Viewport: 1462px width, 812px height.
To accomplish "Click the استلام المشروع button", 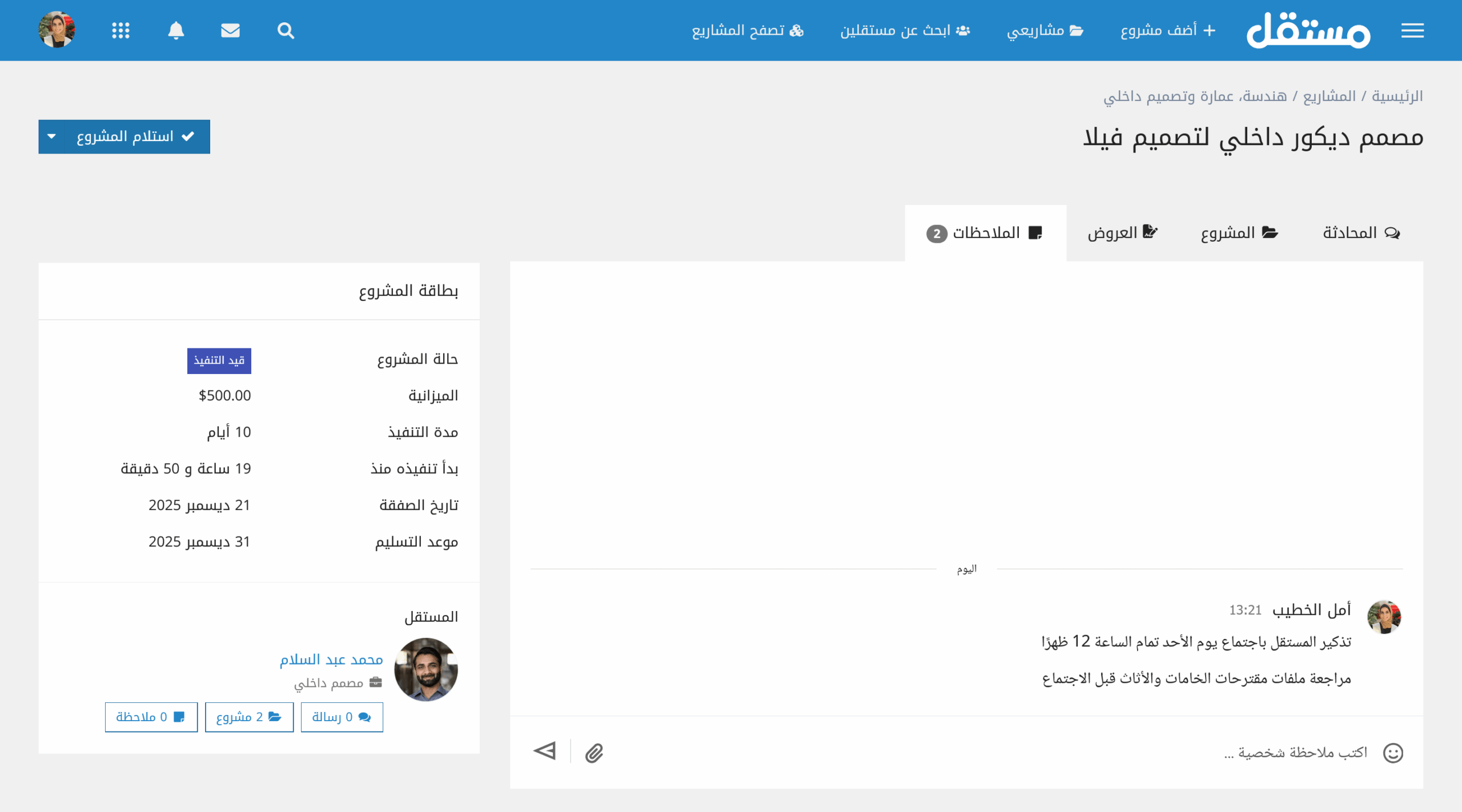I will pyautogui.click(x=136, y=136).
